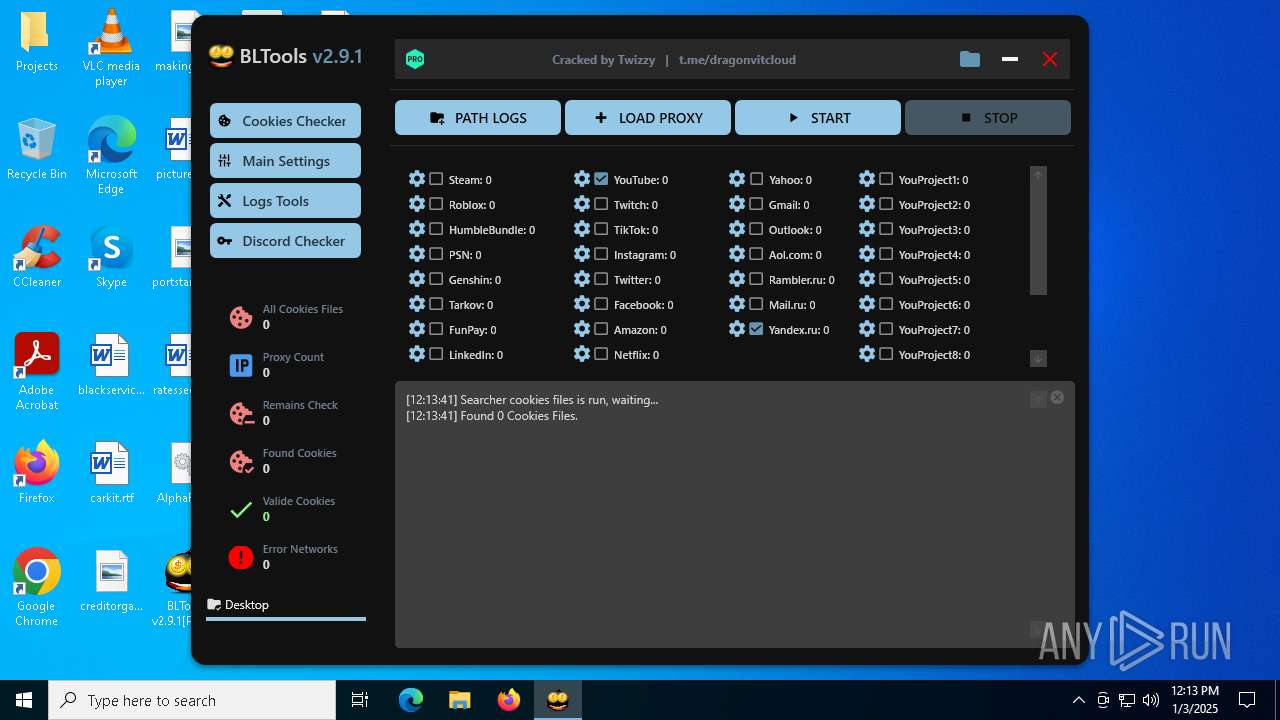Open gear settings for YouProject5

coord(867,279)
